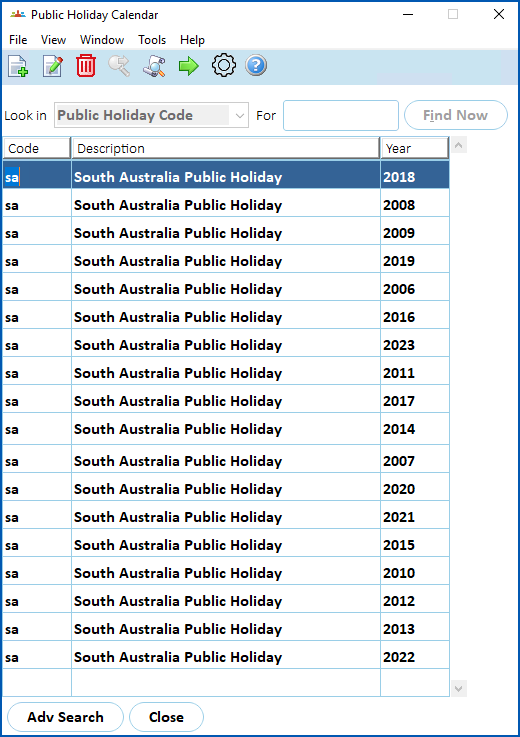Screen dimensions: 520x737
Task: Click the green arrow toolbar icon
Action: (189, 66)
